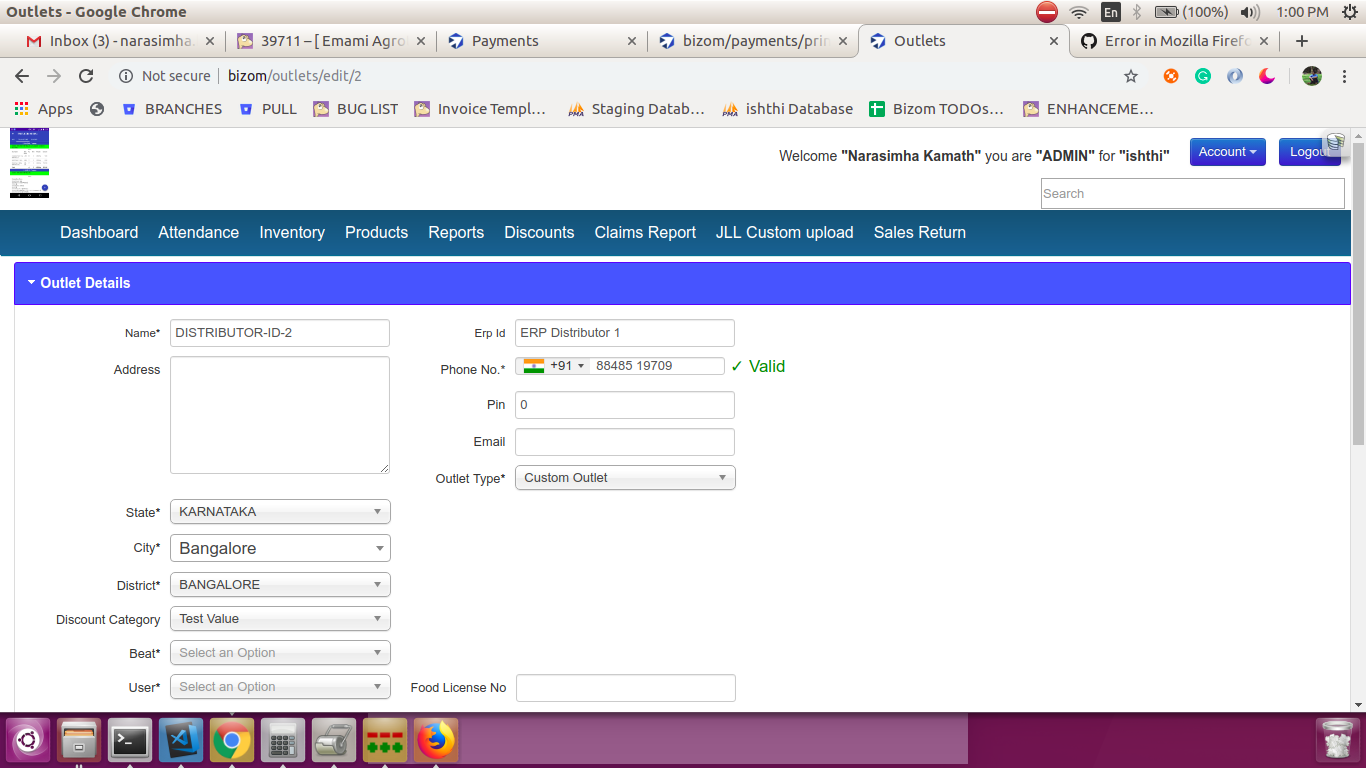Open the Discount Category dropdown
The image size is (1366, 768).
(280, 619)
